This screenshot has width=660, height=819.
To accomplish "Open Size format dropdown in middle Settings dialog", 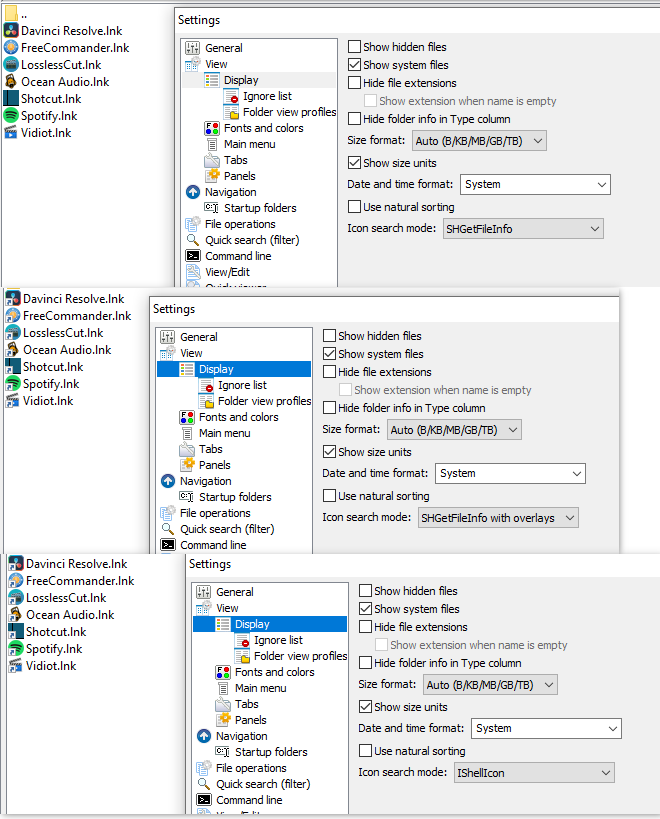I will pyautogui.click(x=454, y=430).
